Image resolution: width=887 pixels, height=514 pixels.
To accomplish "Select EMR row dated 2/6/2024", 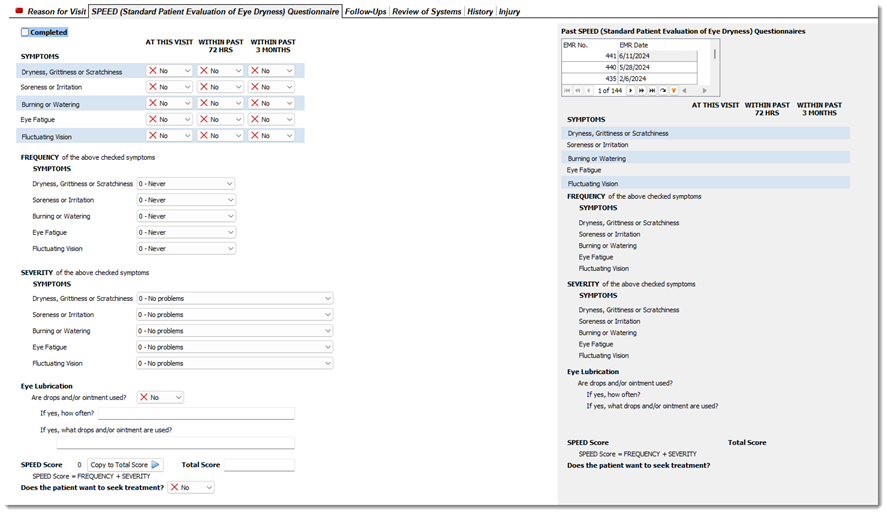I will (629, 79).
